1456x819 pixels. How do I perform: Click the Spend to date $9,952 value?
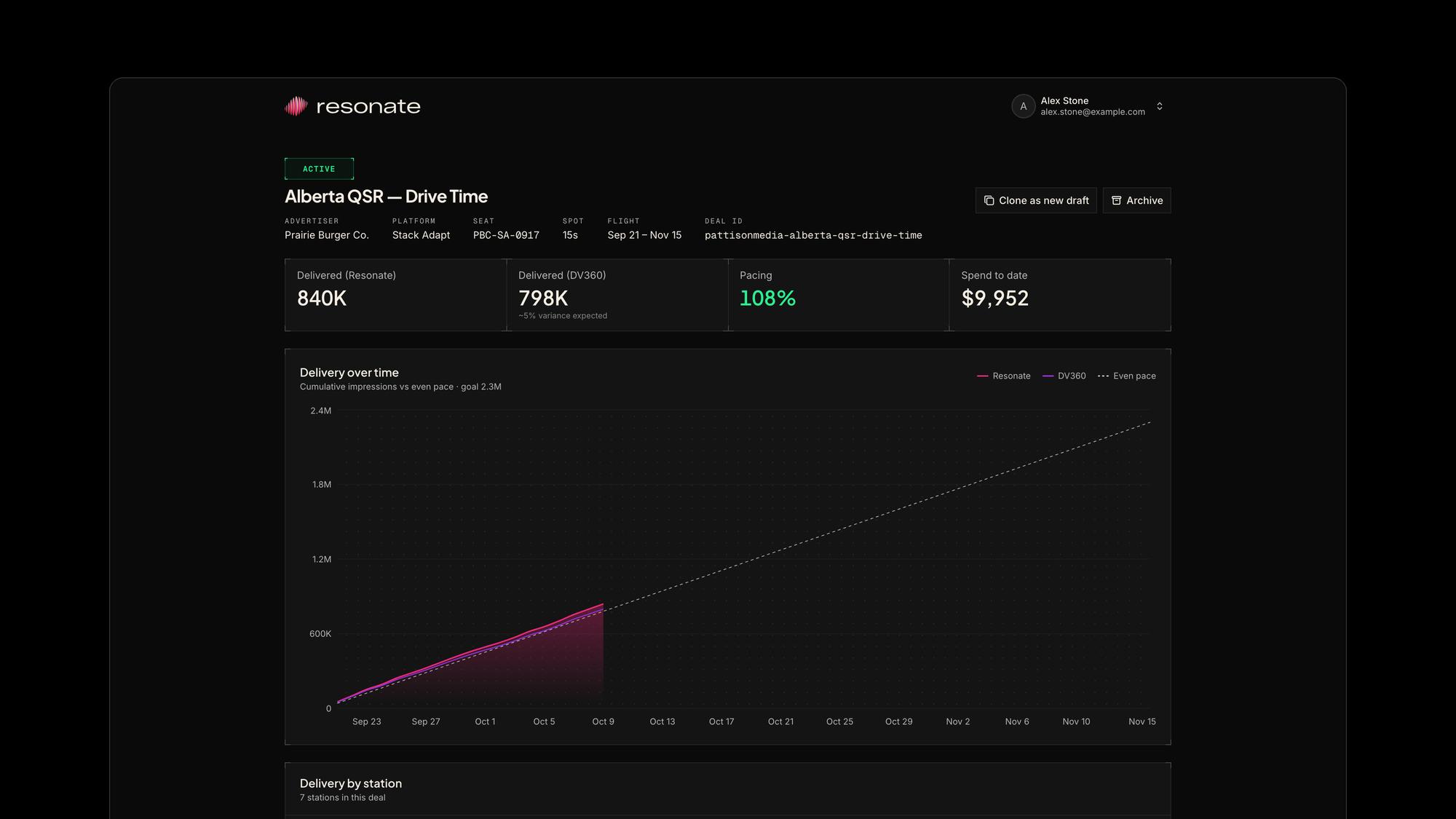click(x=994, y=298)
